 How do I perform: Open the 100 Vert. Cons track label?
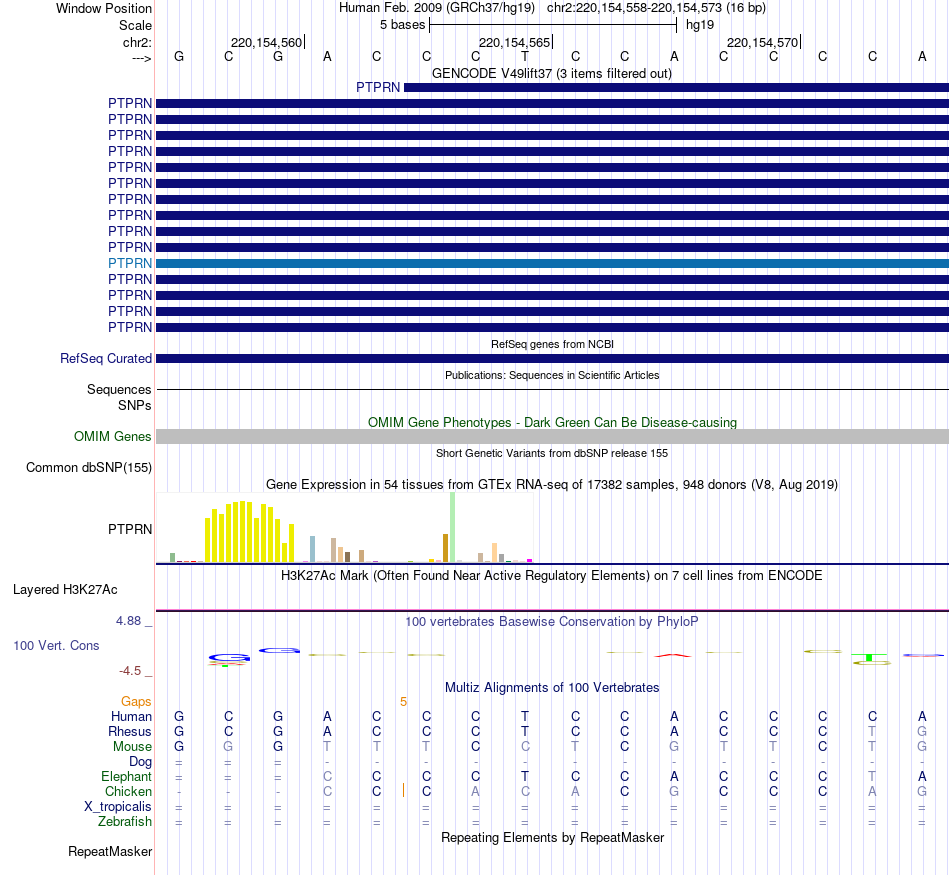[56, 645]
